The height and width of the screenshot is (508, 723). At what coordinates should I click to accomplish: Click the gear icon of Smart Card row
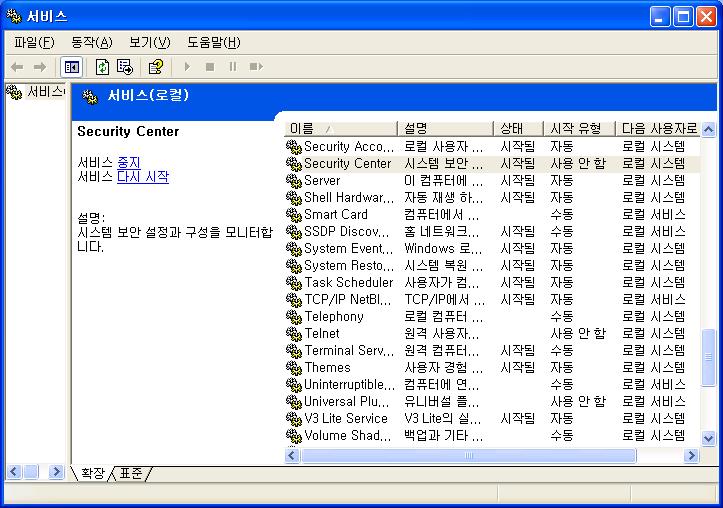tap(294, 215)
